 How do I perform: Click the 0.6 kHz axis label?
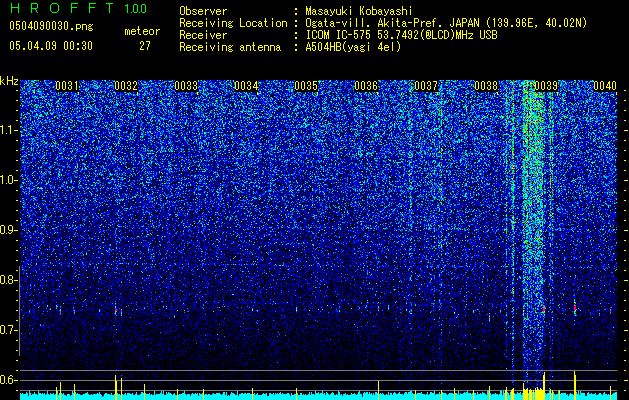7,380
